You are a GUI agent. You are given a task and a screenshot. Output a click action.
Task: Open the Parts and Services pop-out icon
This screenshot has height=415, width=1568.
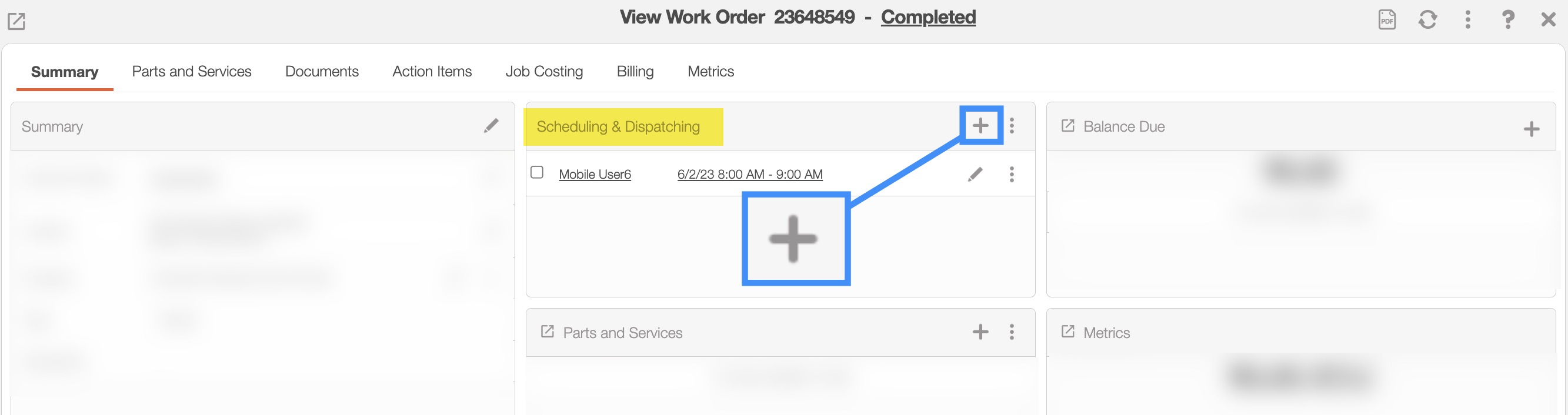pyautogui.click(x=547, y=332)
